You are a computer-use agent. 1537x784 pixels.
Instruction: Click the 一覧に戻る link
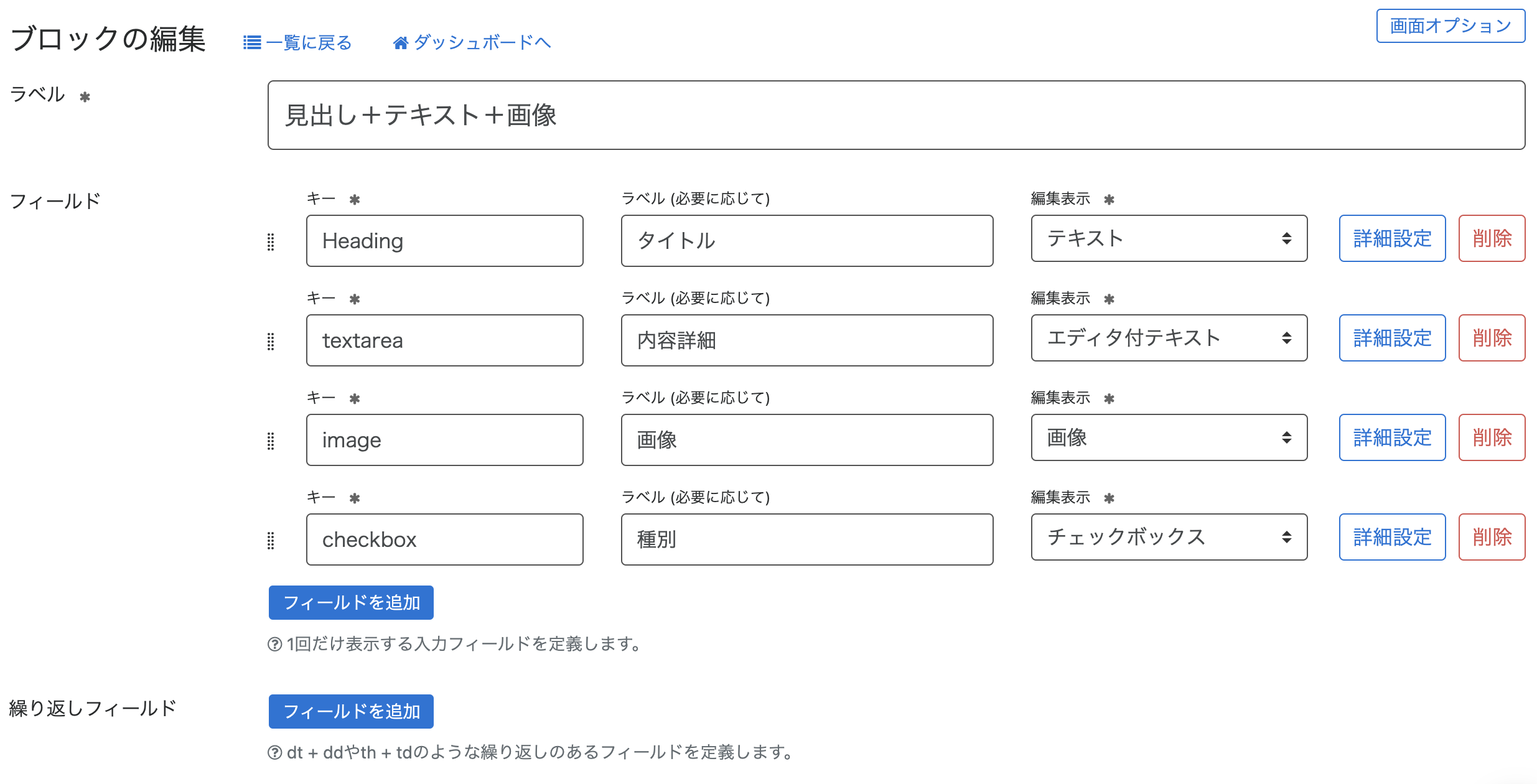pyautogui.click(x=308, y=42)
